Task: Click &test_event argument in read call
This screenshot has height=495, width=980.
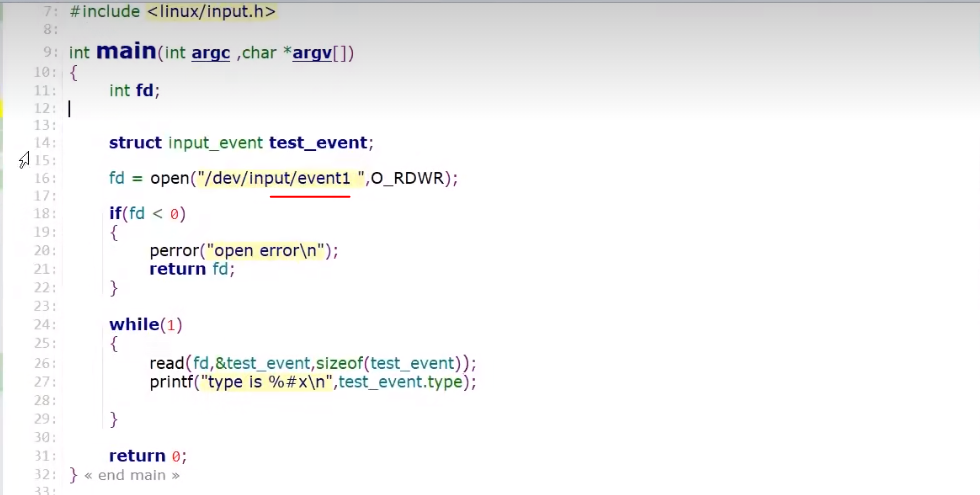Action: pyautogui.click(x=263, y=363)
